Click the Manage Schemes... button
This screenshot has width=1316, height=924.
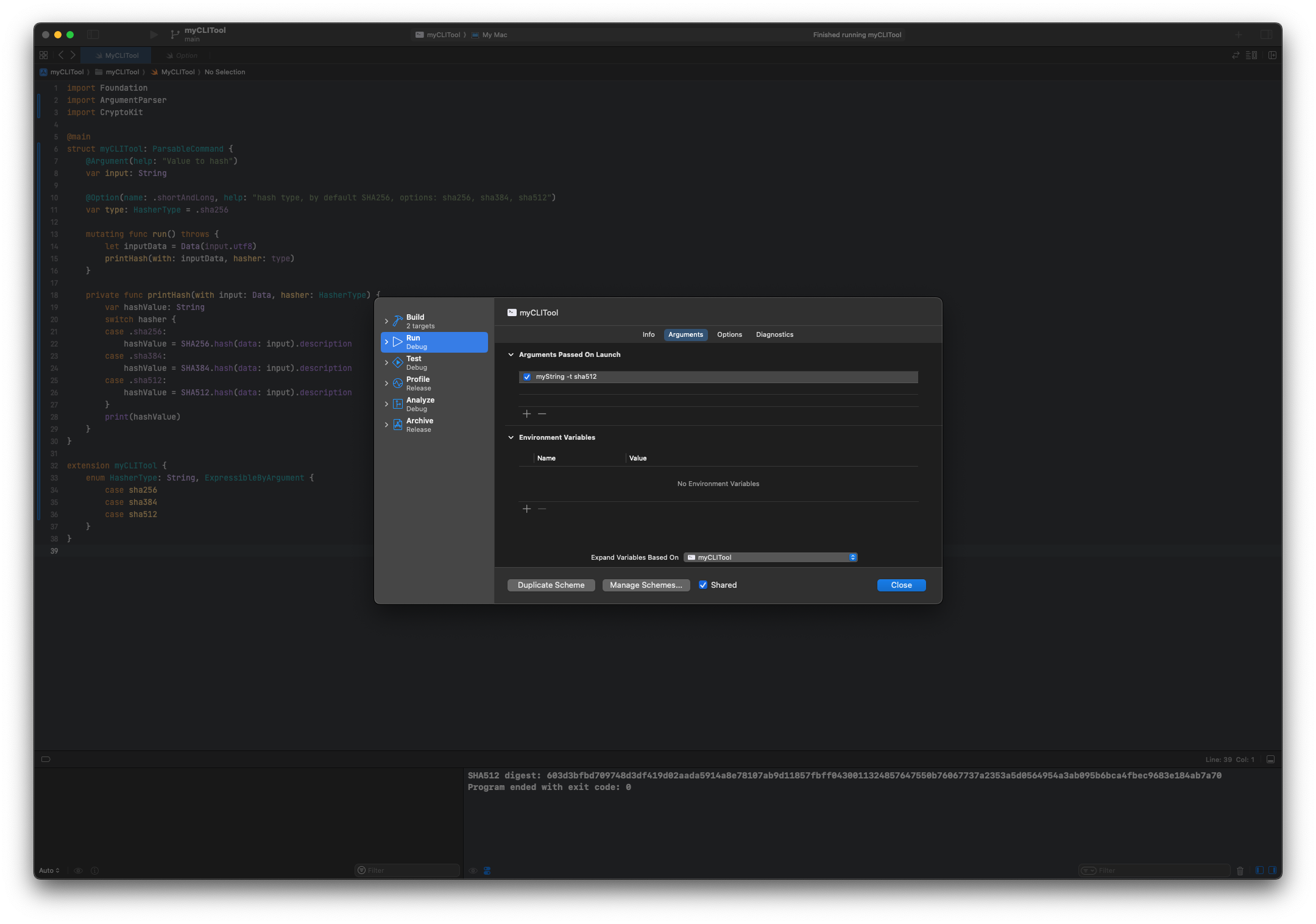[x=646, y=585]
